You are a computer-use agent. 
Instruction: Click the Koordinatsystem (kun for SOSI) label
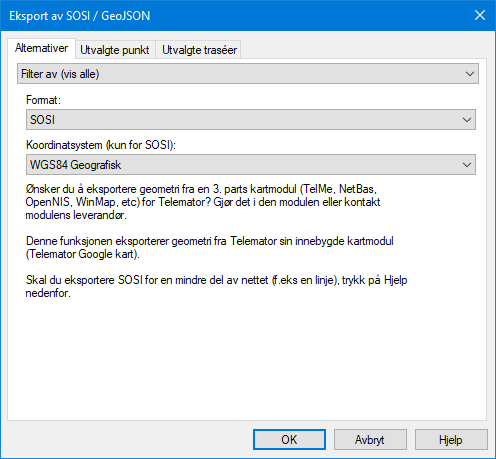click(101, 145)
